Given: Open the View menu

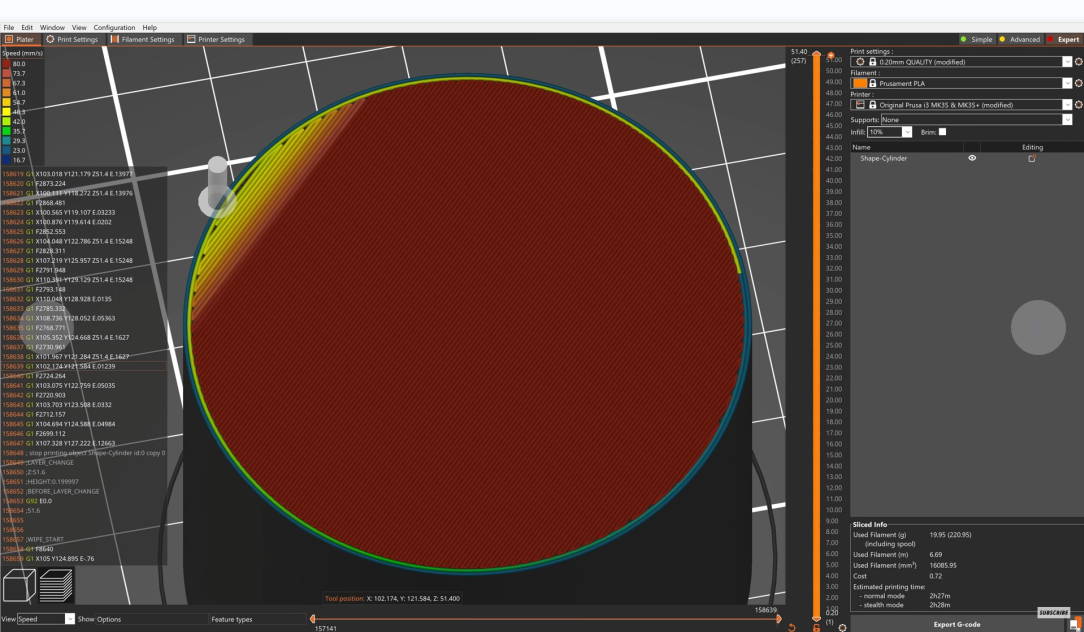Looking at the screenshot, I should (79, 28).
